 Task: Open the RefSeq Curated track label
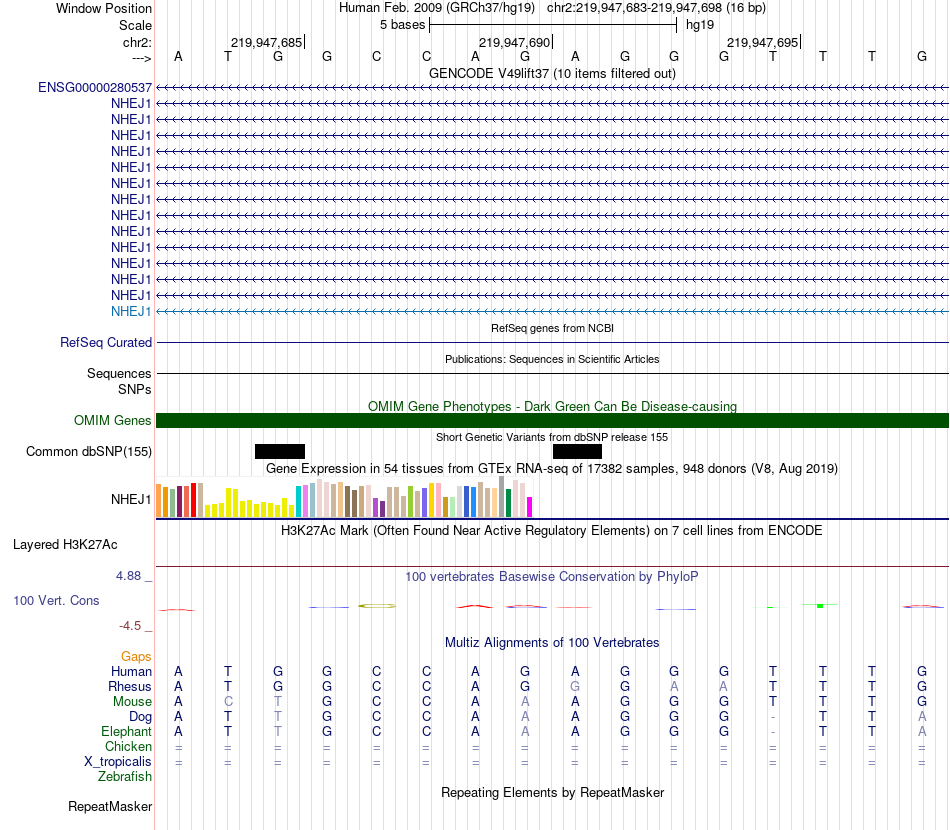pos(106,342)
